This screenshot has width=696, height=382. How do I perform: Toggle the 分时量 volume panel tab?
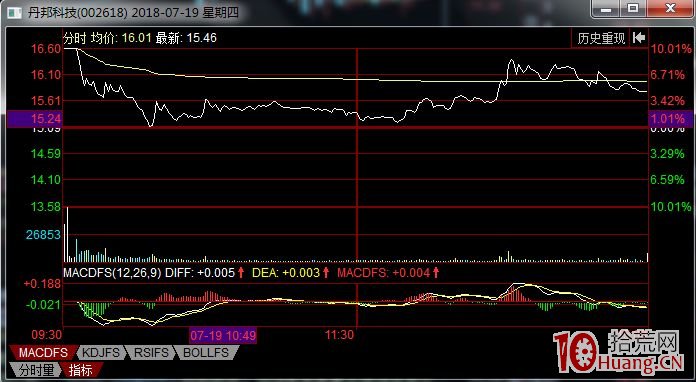[x=35, y=369]
